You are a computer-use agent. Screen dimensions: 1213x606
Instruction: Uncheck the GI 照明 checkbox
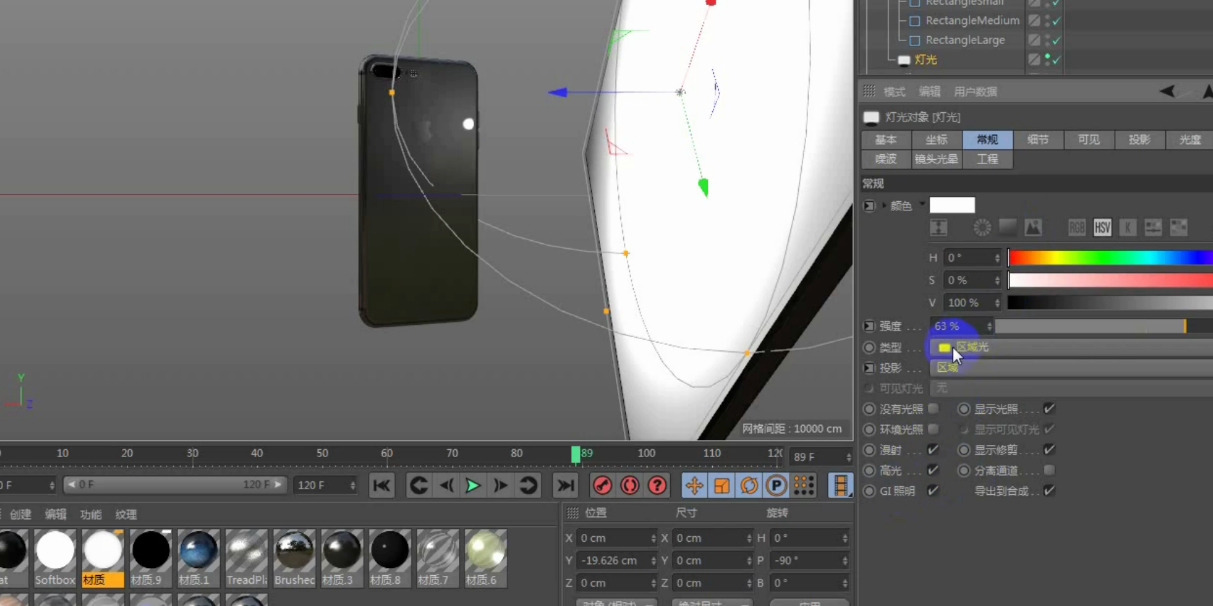click(933, 491)
